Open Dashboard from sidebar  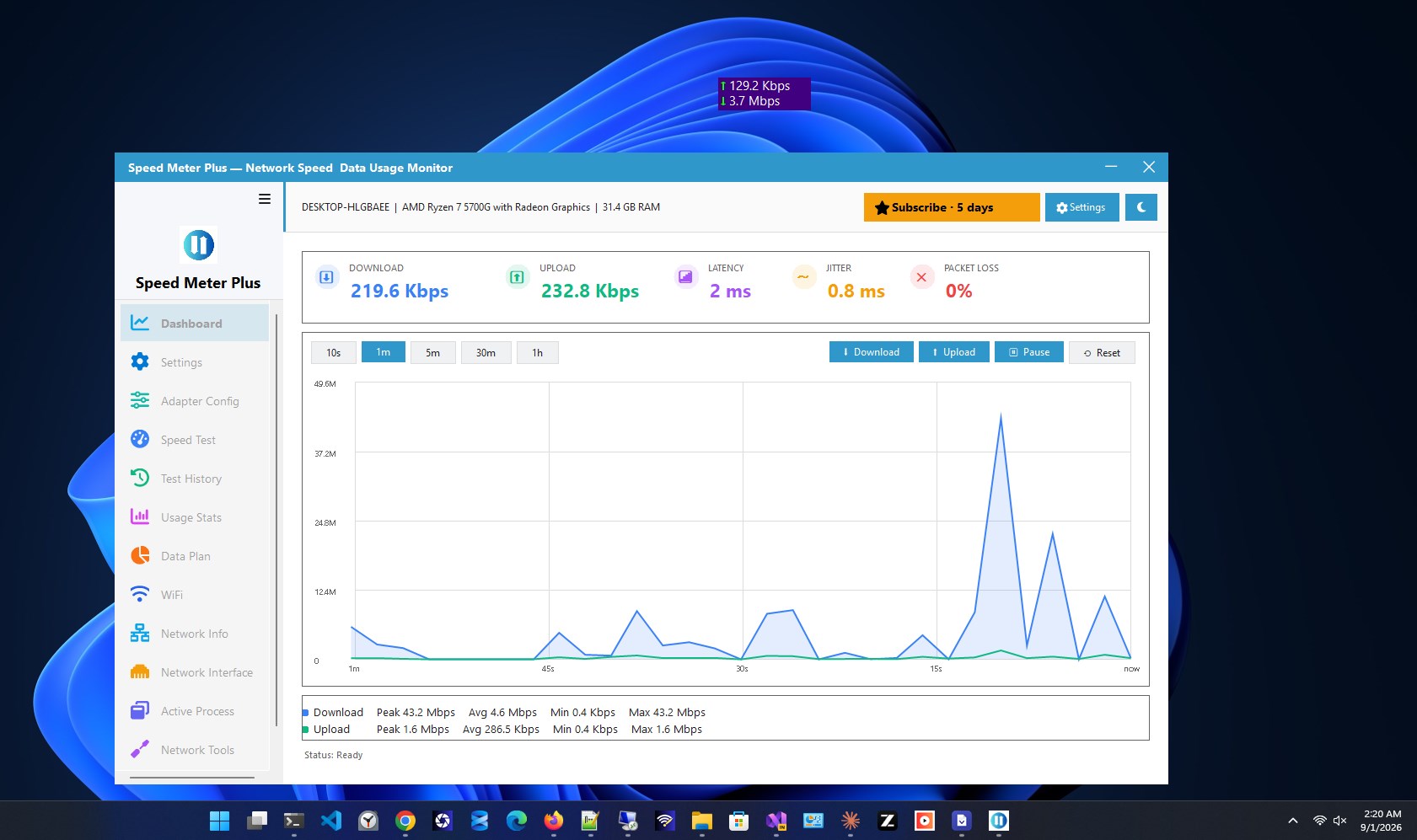[x=195, y=324]
